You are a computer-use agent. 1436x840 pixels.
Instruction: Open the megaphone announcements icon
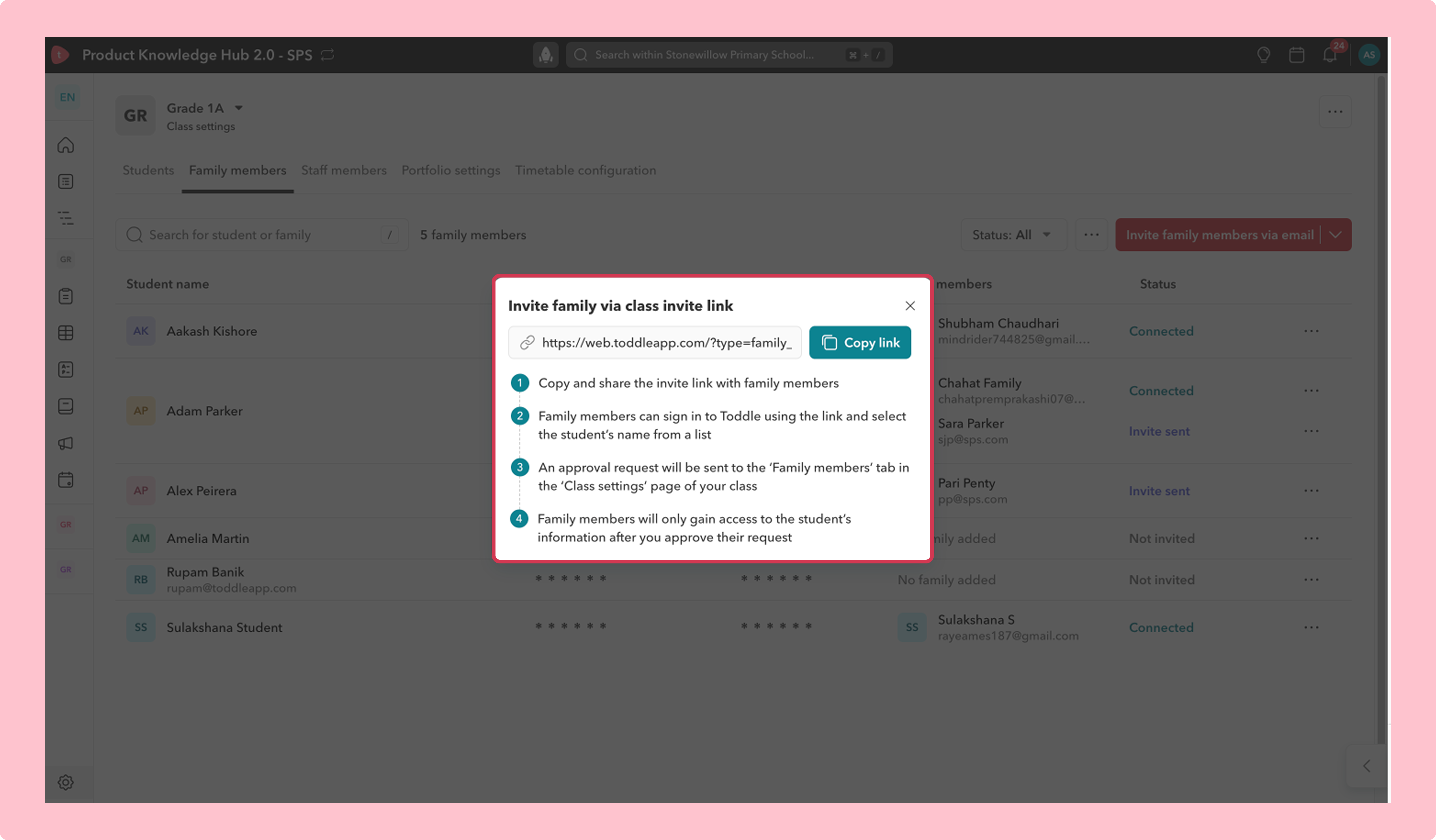click(x=65, y=443)
